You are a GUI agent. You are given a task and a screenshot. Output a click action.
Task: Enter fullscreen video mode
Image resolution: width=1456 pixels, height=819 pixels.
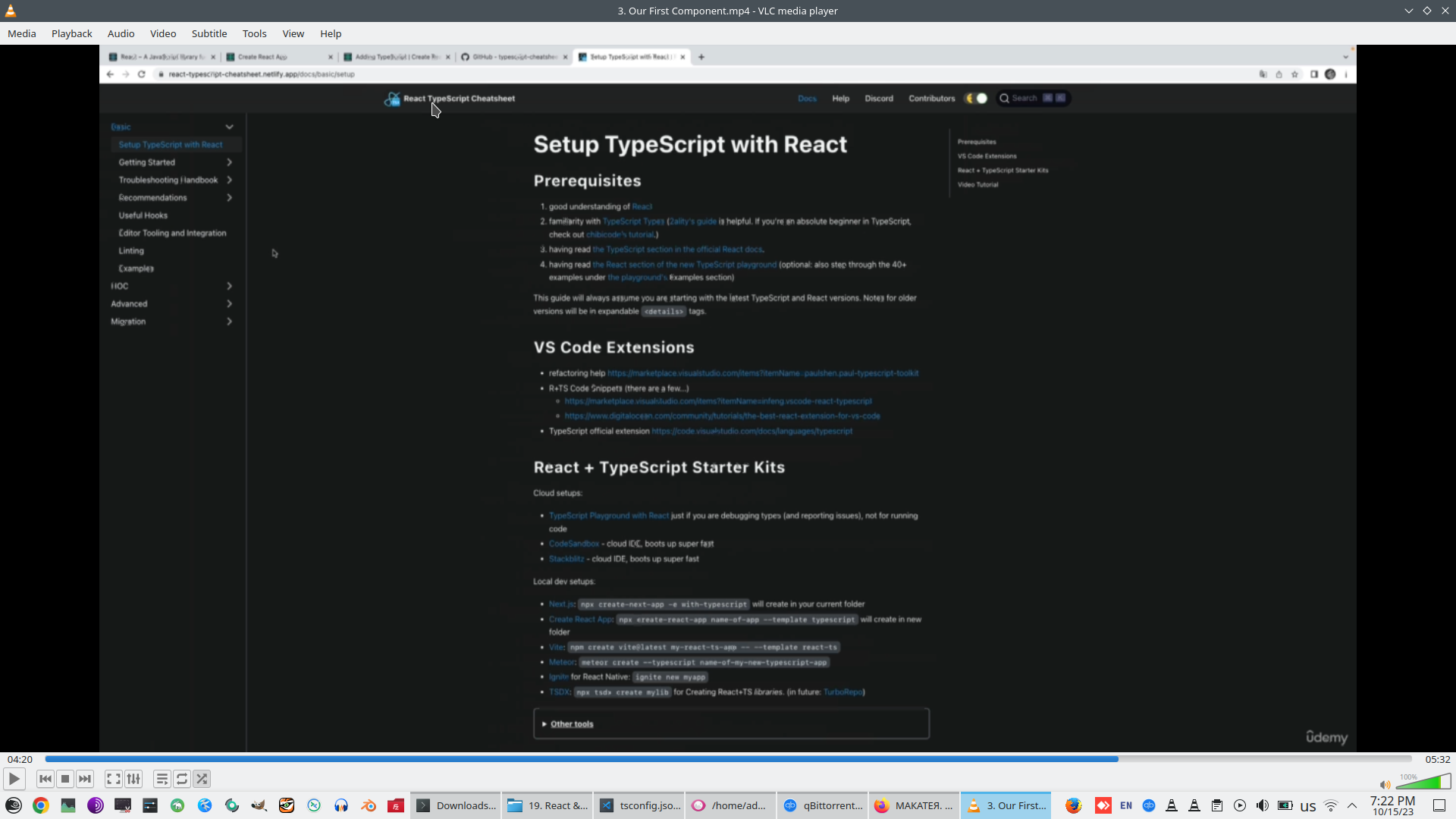[x=113, y=779]
